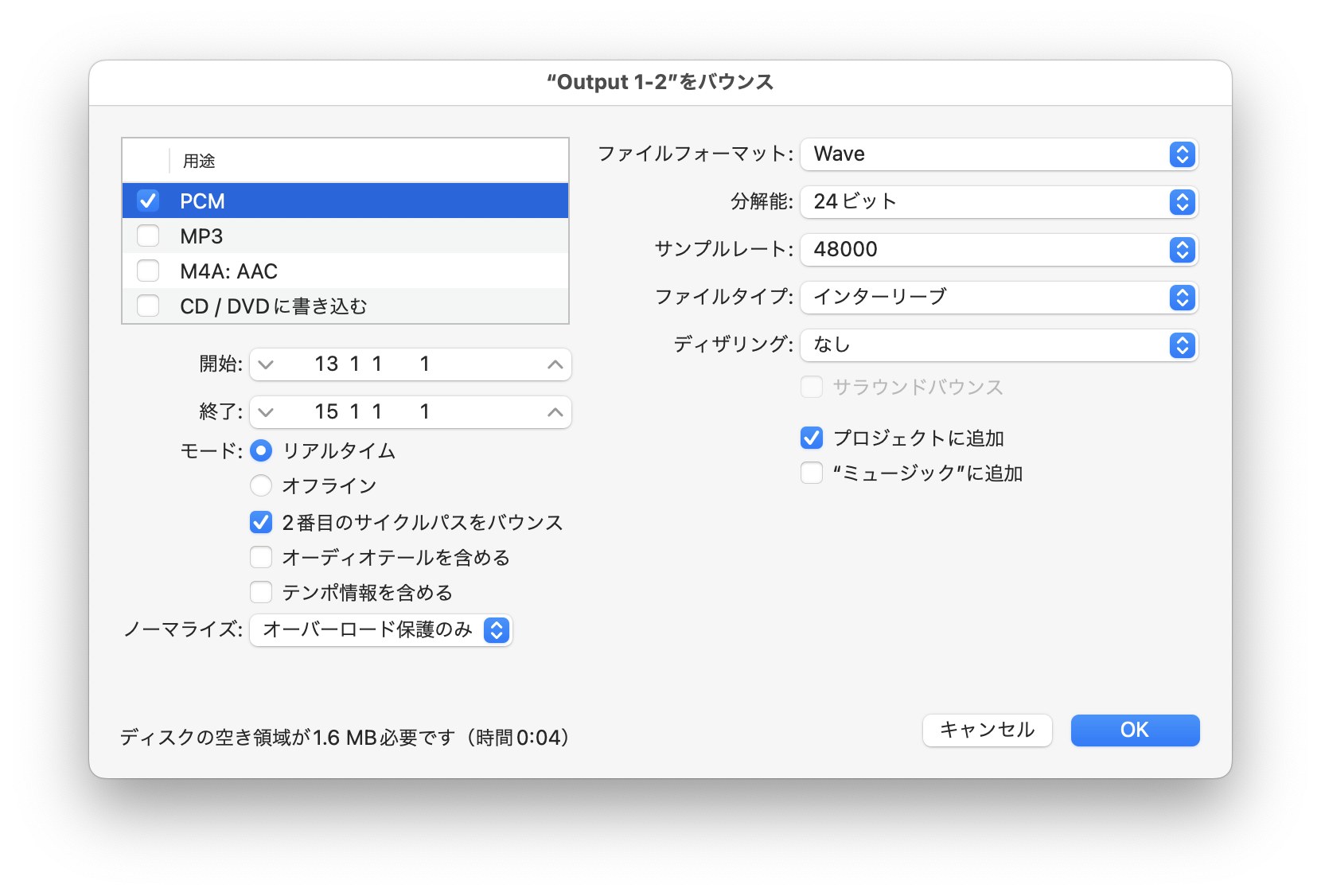
Task: Open the ファイルフォーマット Wave dropdown
Action: click(x=999, y=154)
